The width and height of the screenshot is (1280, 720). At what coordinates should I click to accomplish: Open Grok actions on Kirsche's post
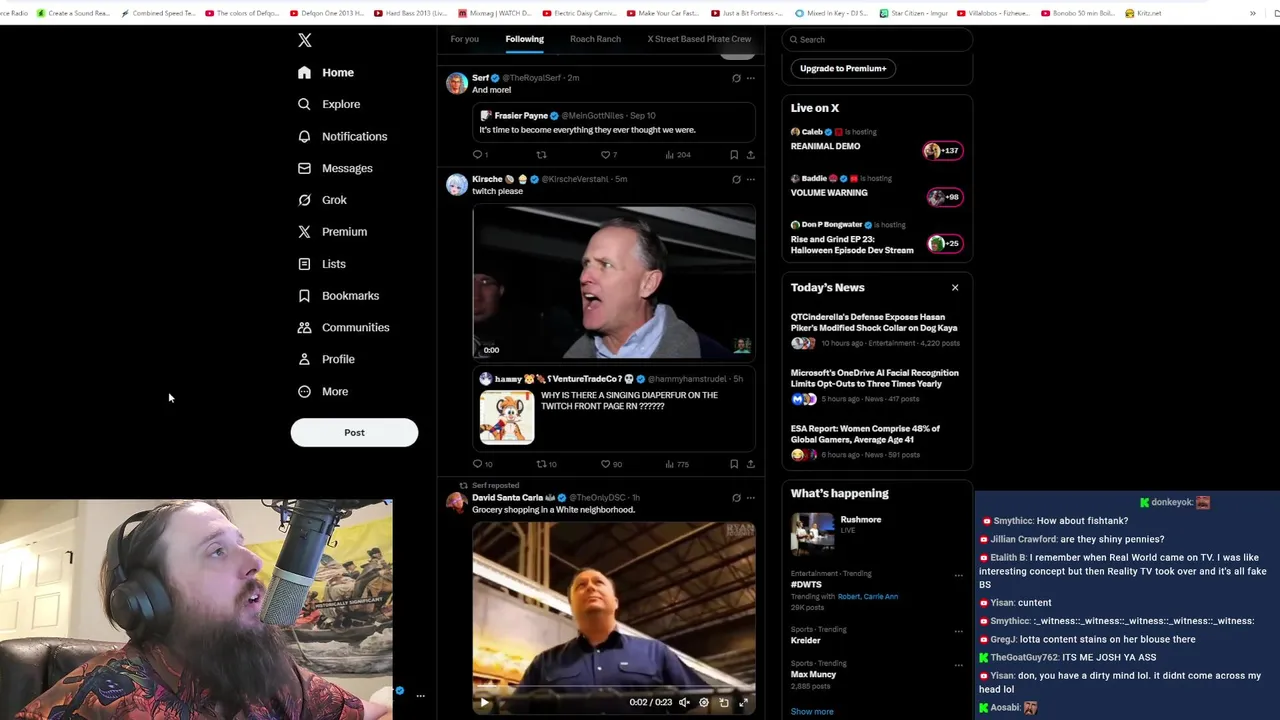pyautogui.click(x=736, y=179)
